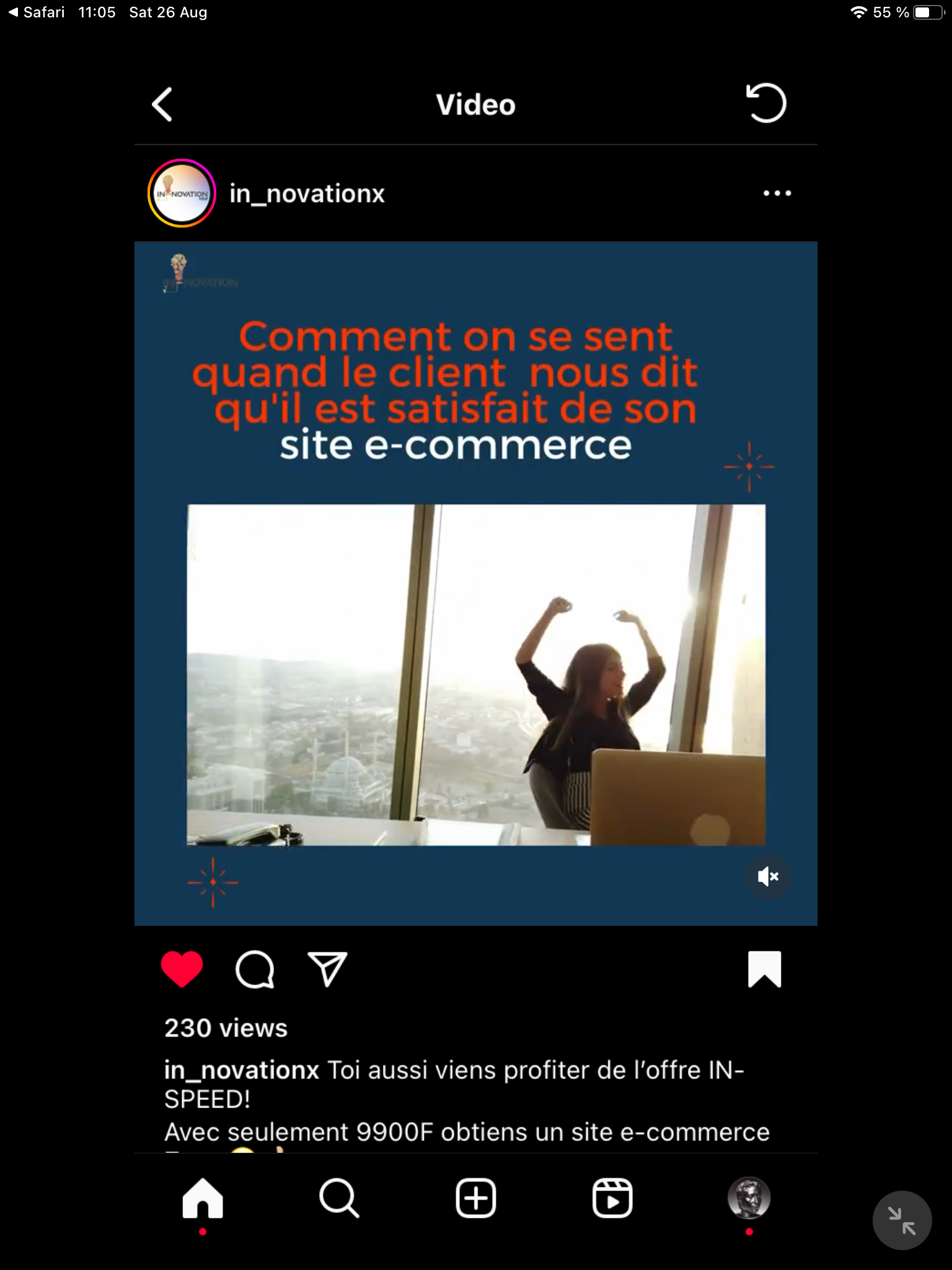952x1270 pixels.
Task: View the 230 views count
Action: coord(226,1028)
